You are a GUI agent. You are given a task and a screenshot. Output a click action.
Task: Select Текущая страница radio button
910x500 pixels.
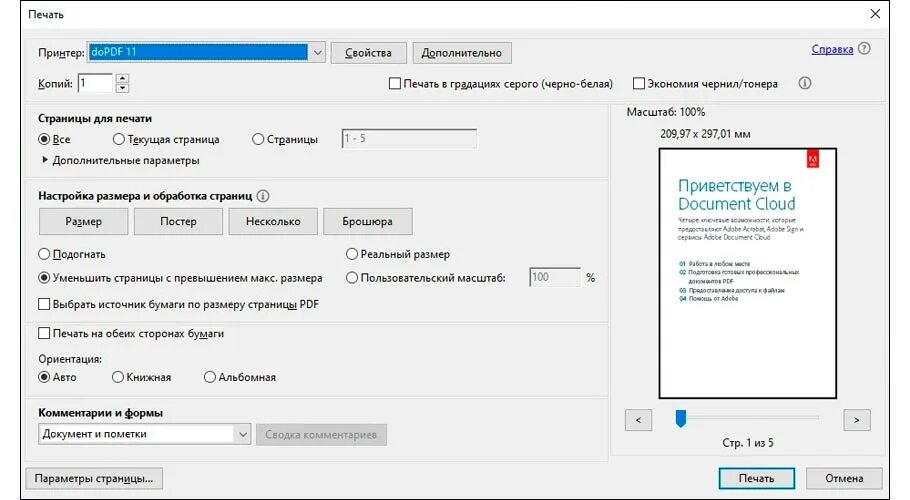(118, 139)
